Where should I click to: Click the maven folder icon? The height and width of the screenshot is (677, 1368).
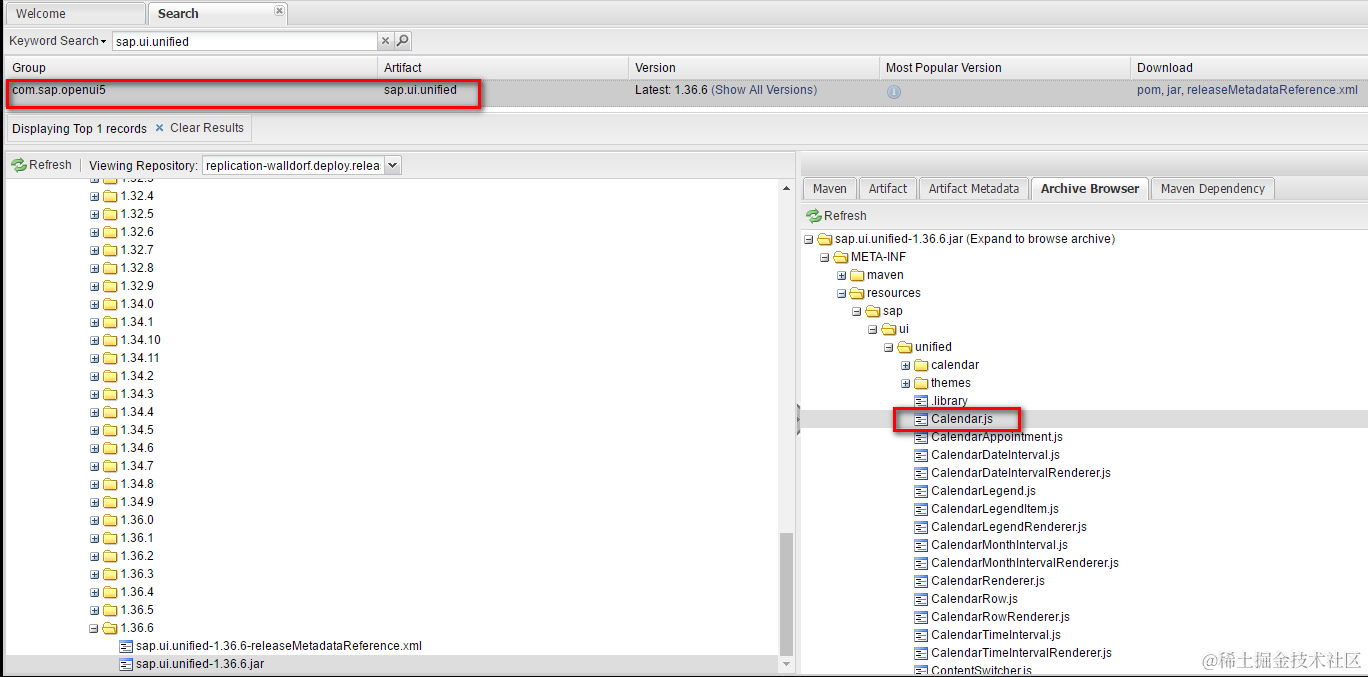857,275
